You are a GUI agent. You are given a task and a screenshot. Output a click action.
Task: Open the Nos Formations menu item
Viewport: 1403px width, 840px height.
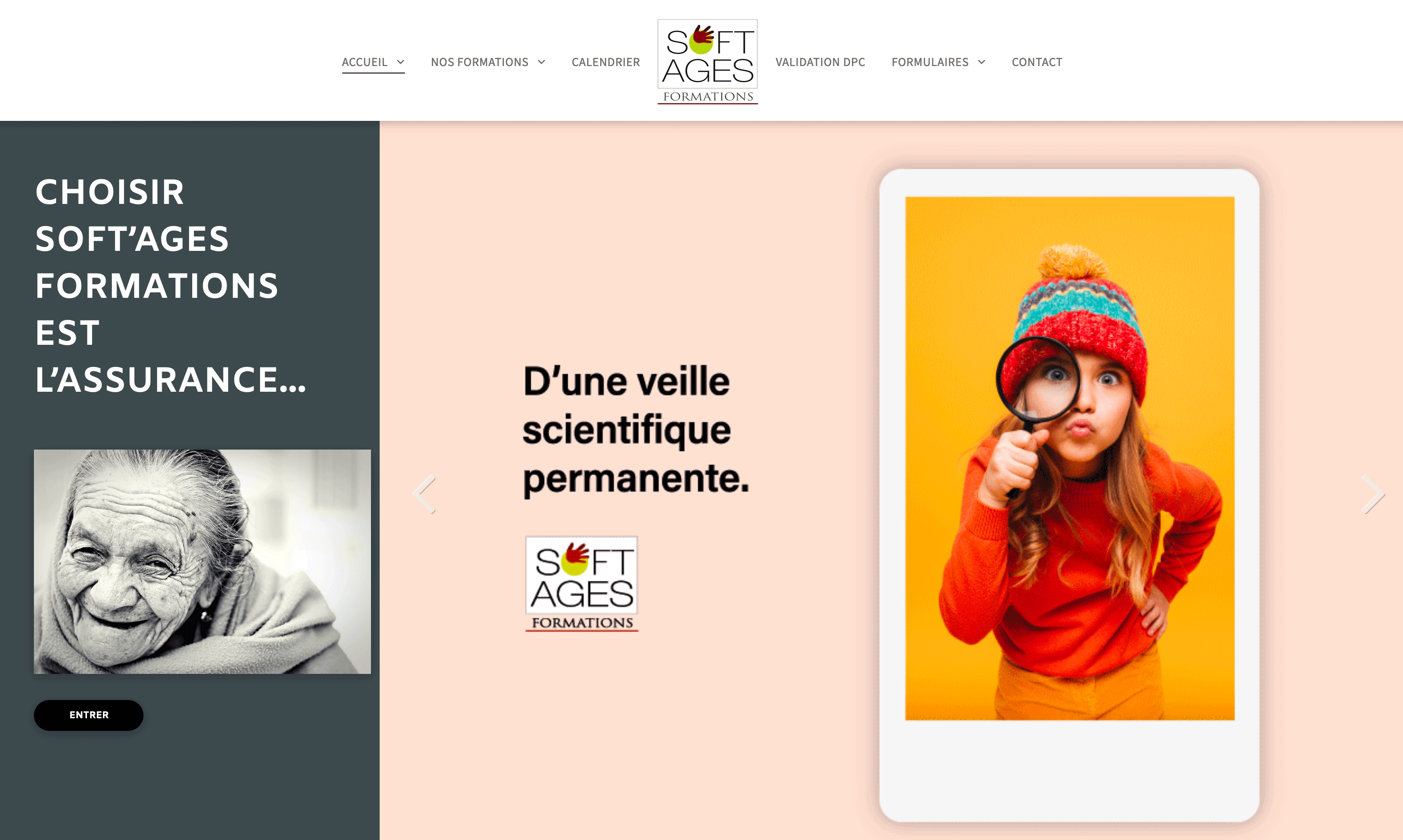480,62
